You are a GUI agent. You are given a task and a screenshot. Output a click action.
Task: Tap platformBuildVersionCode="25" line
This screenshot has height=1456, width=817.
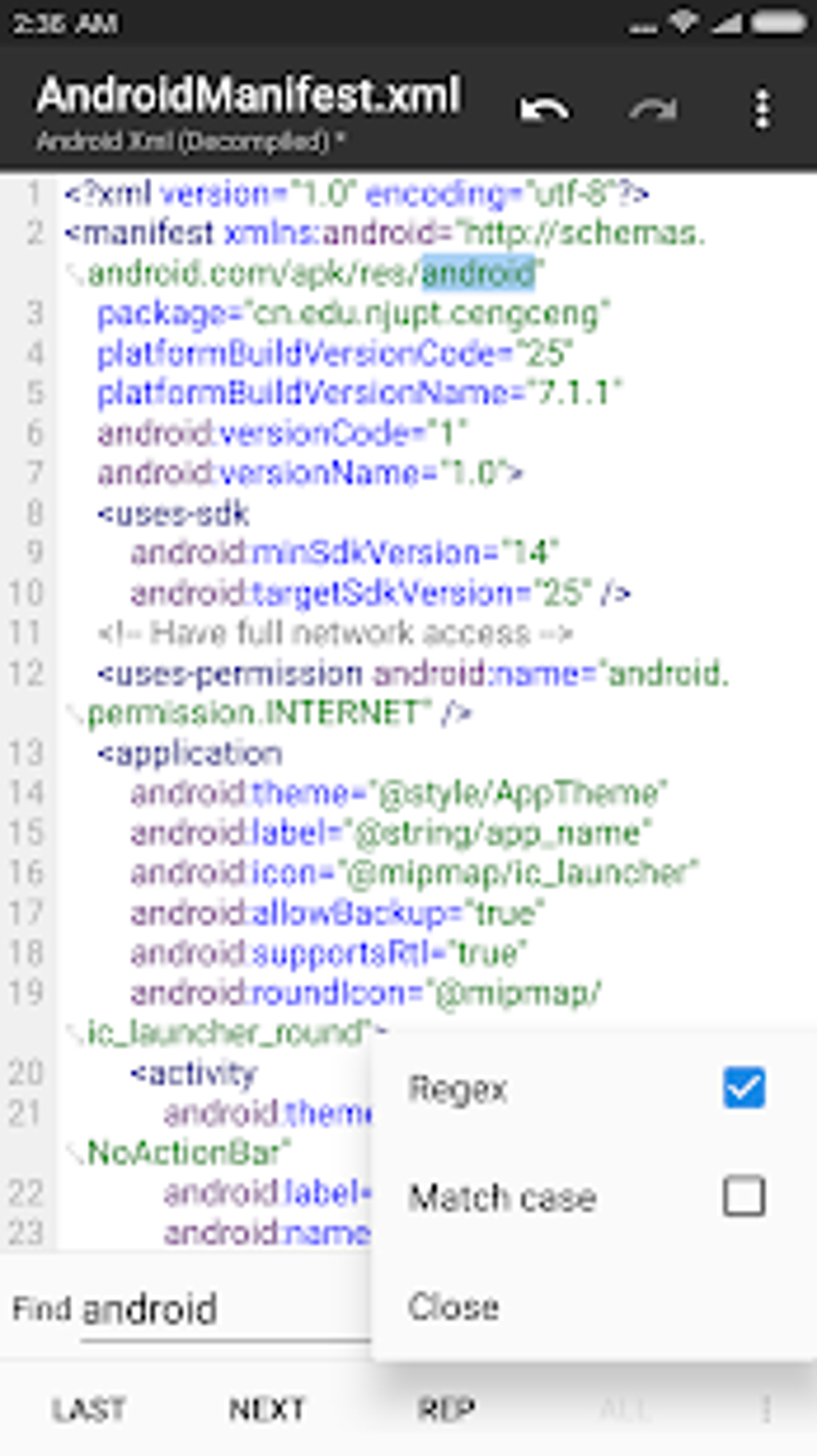click(x=334, y=353)
